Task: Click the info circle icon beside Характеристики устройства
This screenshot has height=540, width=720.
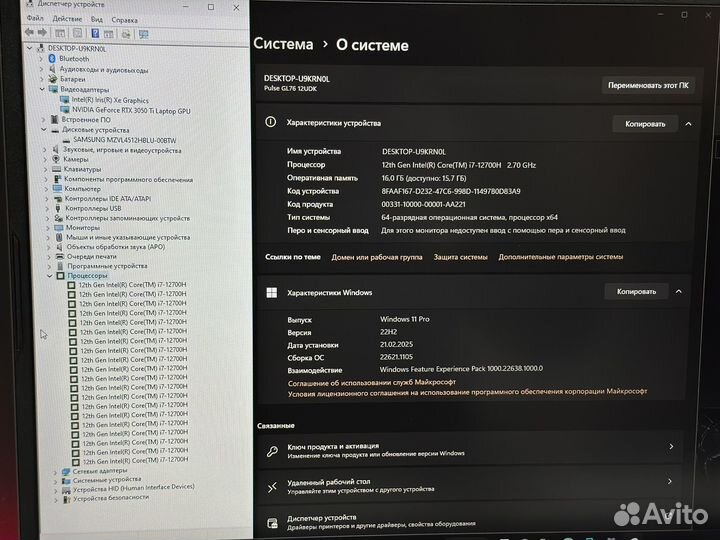Action: [x=270, y=122]
